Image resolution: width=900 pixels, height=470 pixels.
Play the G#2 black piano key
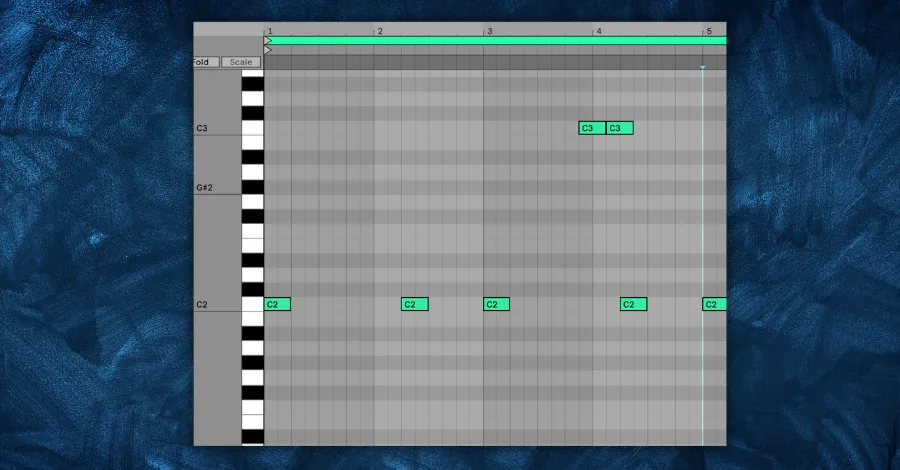coord(253,187)
